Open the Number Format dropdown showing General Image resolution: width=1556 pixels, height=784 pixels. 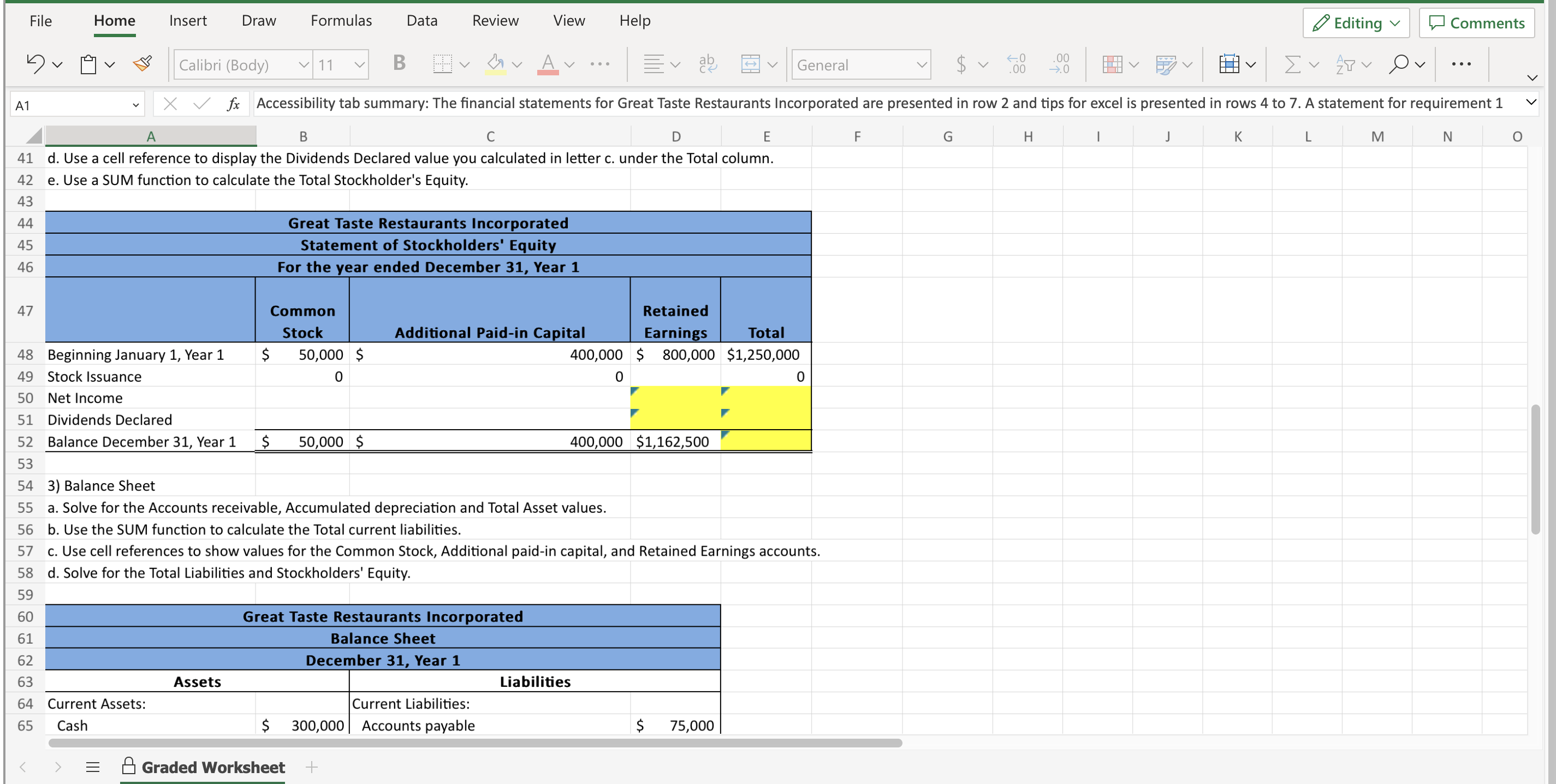pyautogui.click(x=861, y=64)
